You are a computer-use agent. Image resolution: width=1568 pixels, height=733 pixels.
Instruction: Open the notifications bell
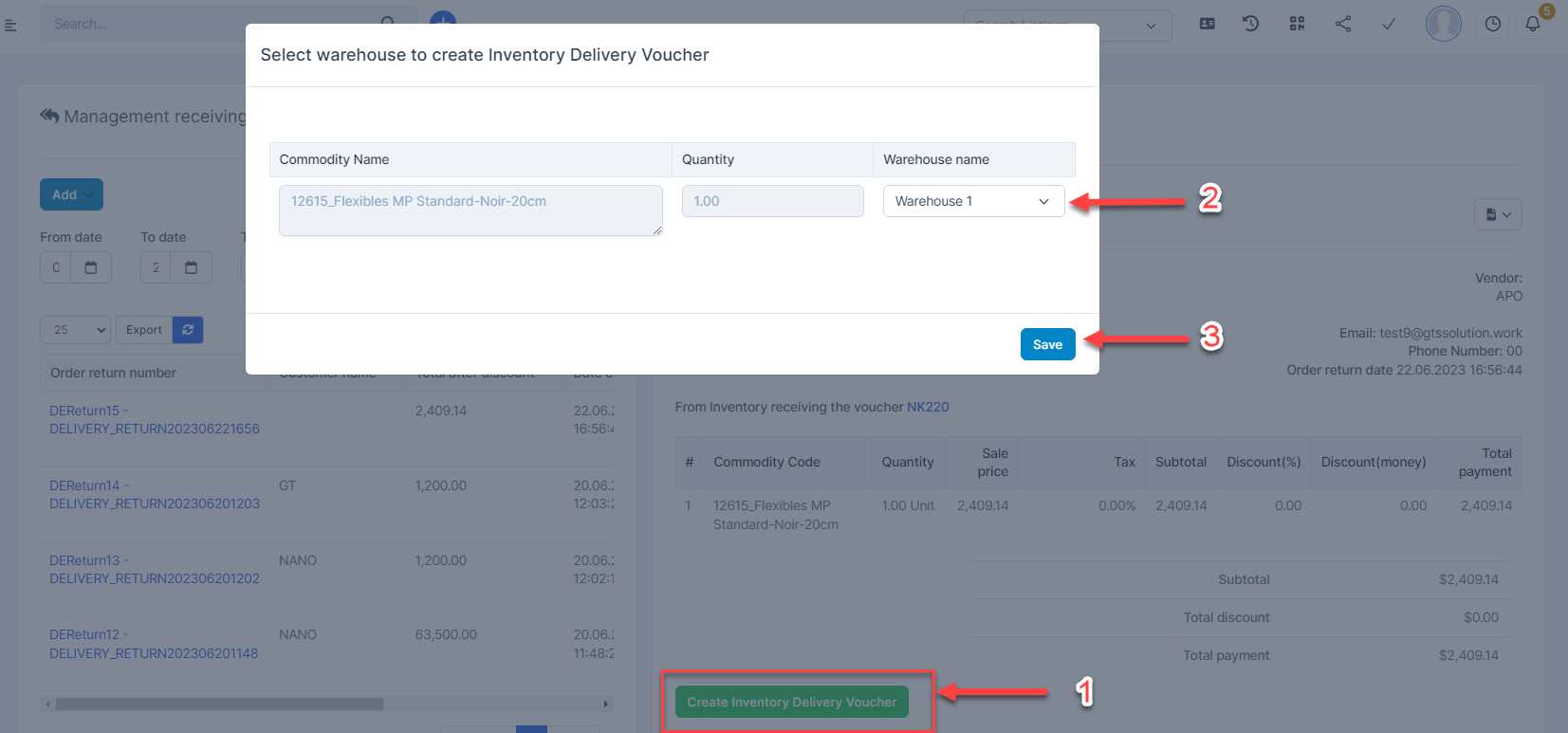click(1533, 25)
